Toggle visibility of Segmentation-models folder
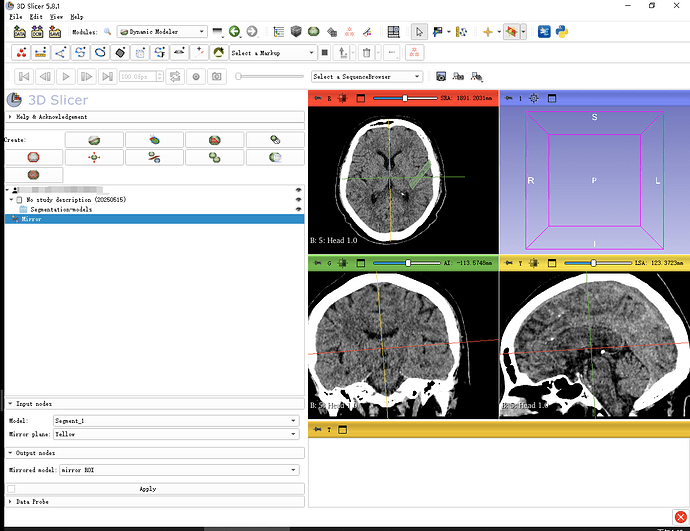The height and width of the screenshot is (531, 690). (298, 209)
